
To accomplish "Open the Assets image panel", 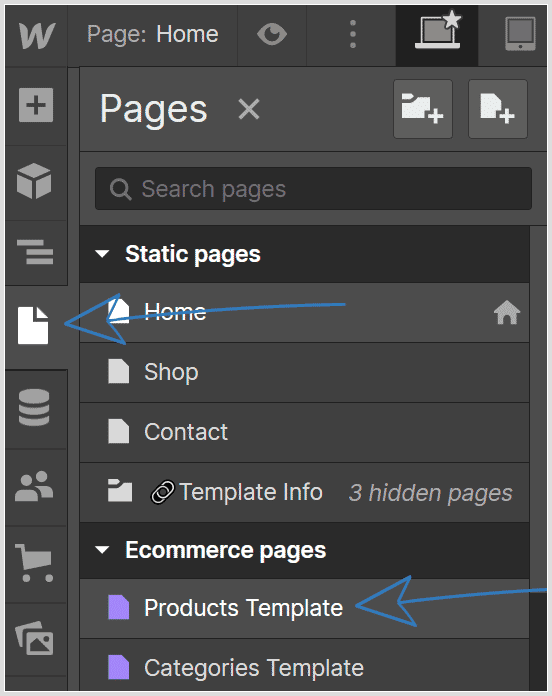I will [34, 638].
